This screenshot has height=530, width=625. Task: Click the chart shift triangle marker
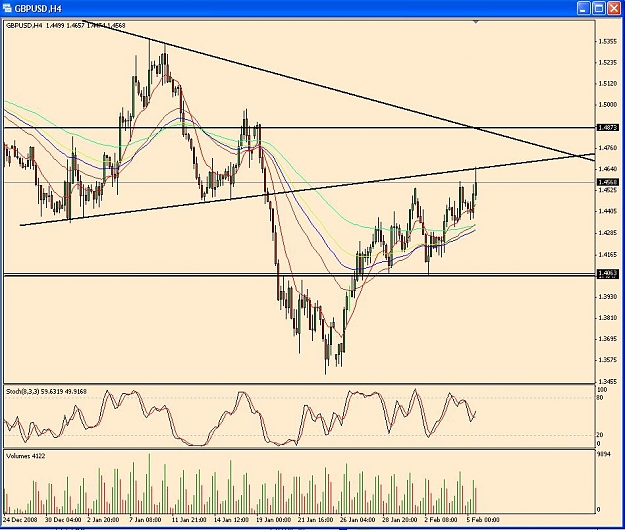476,22
